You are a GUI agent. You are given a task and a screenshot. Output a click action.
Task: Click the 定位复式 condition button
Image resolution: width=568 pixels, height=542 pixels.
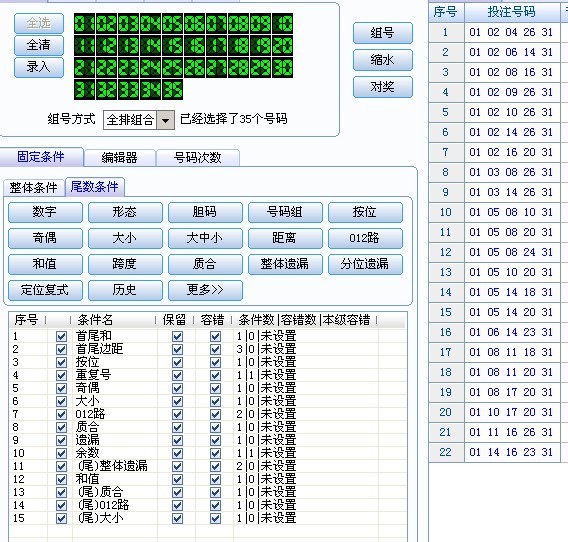(45, 290)
